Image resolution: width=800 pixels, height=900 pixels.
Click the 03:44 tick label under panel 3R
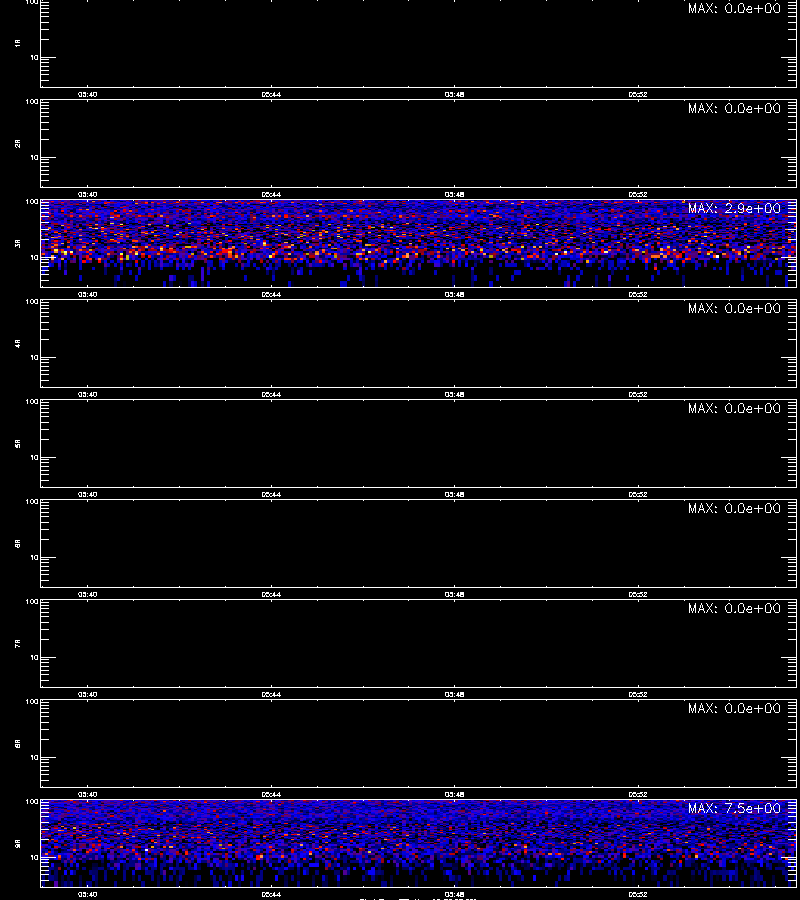271,294
